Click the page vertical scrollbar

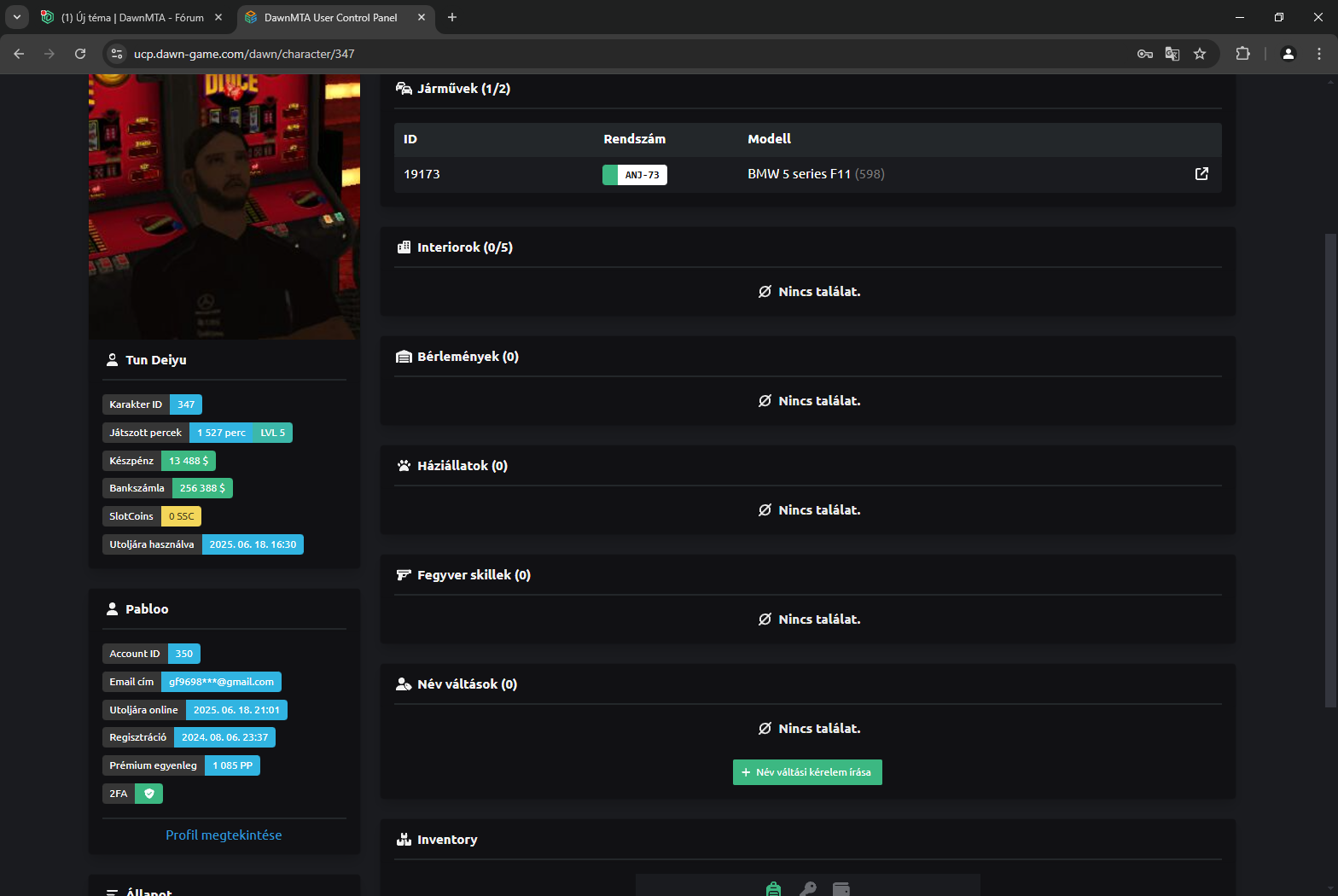pos(1329,469)
